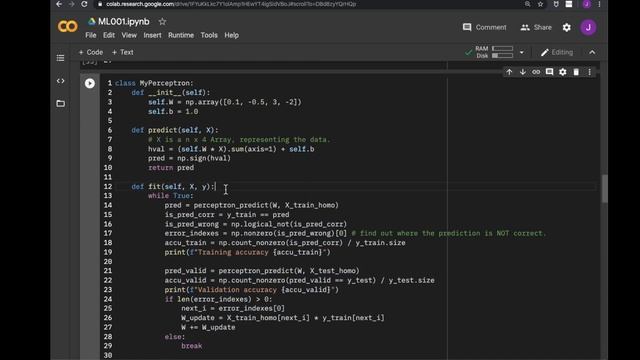Click the "self.W = np.array" line
This screenshot has width=640, height=360.
coord(225,102)
